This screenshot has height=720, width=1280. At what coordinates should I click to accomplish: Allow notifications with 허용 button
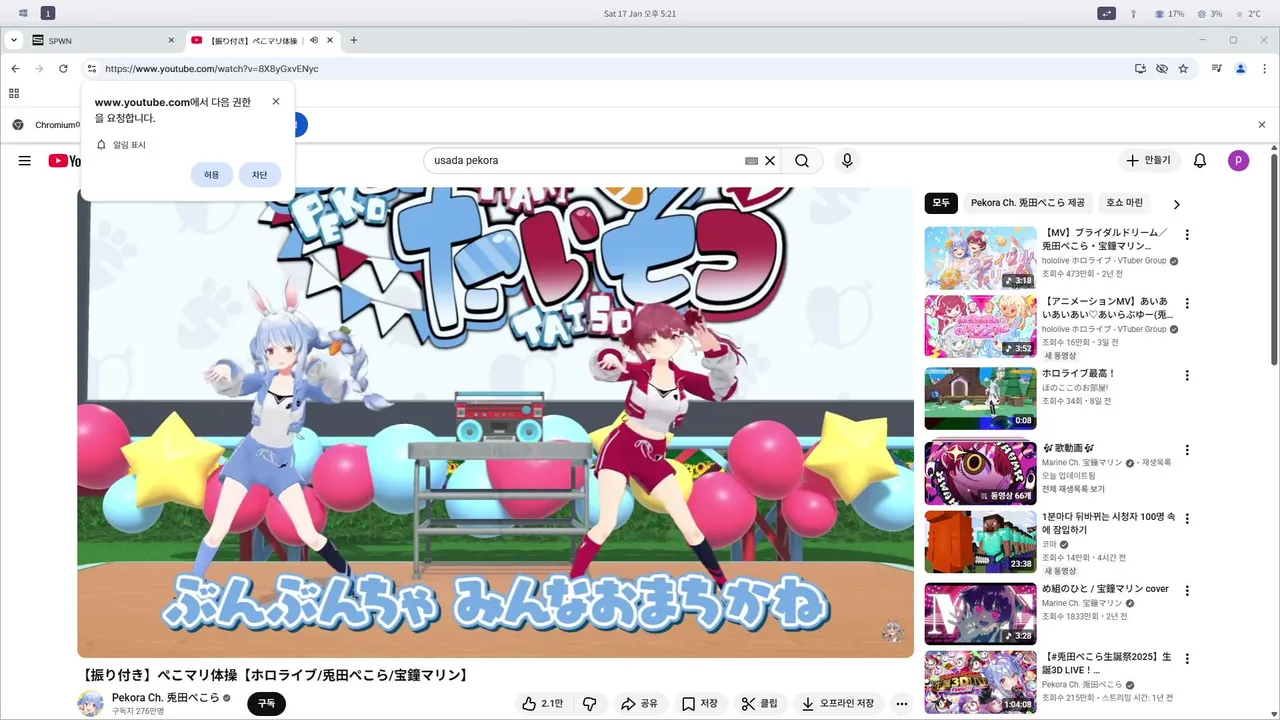point(211,175)
